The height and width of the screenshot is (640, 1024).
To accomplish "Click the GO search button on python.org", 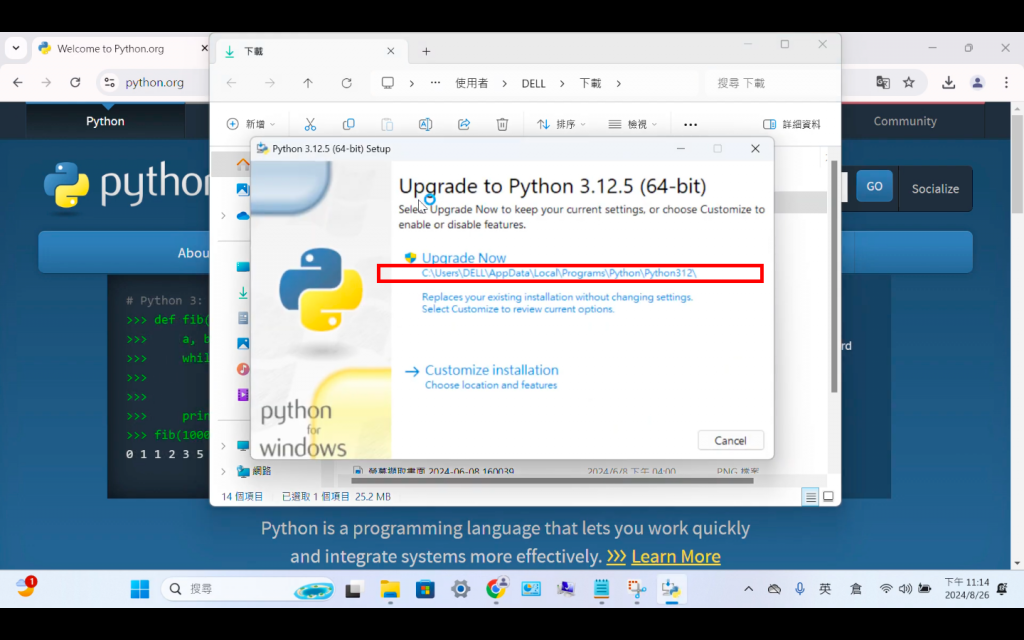I will coord(874,186).
